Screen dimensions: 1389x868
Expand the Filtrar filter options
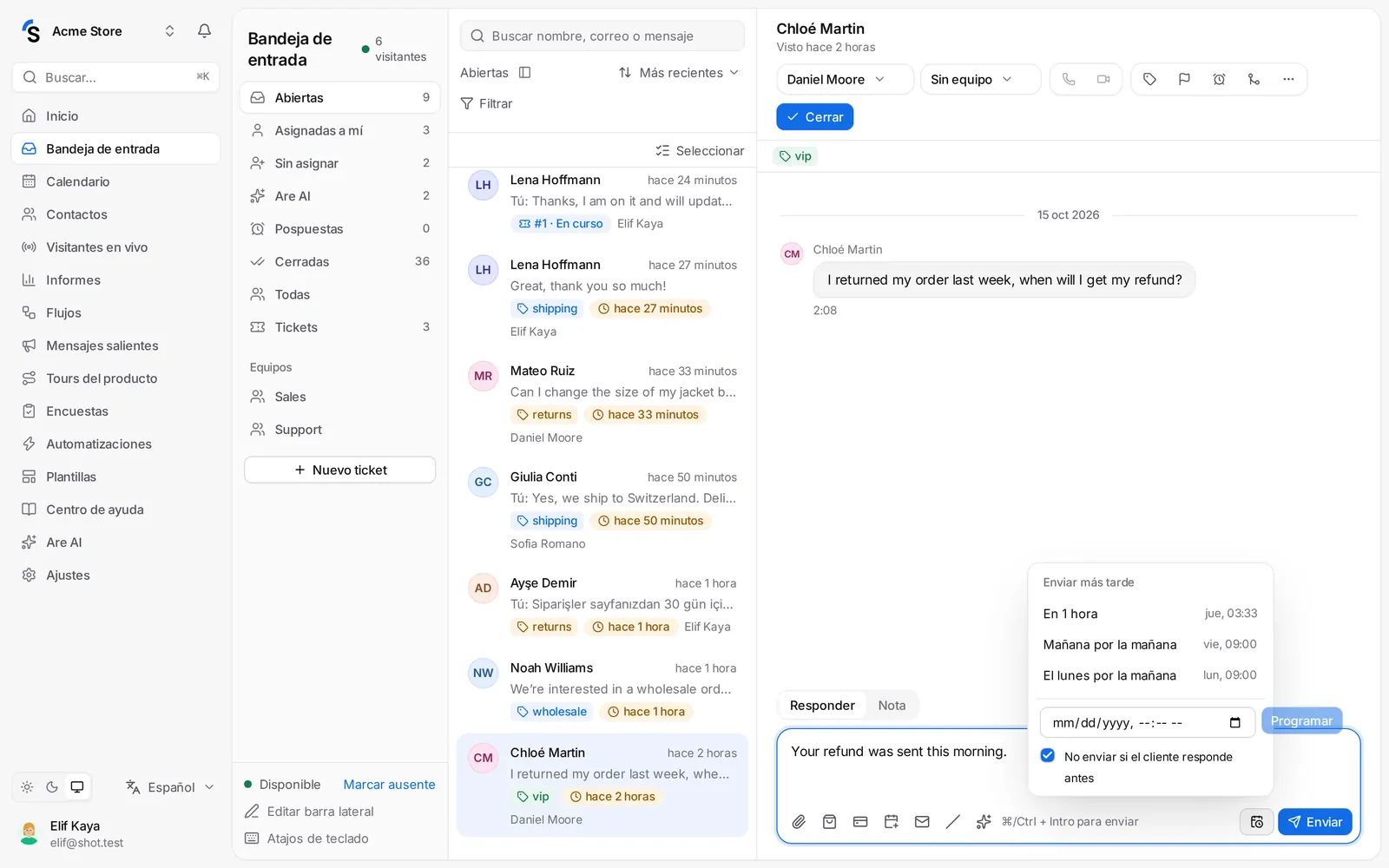coord(487,103)
